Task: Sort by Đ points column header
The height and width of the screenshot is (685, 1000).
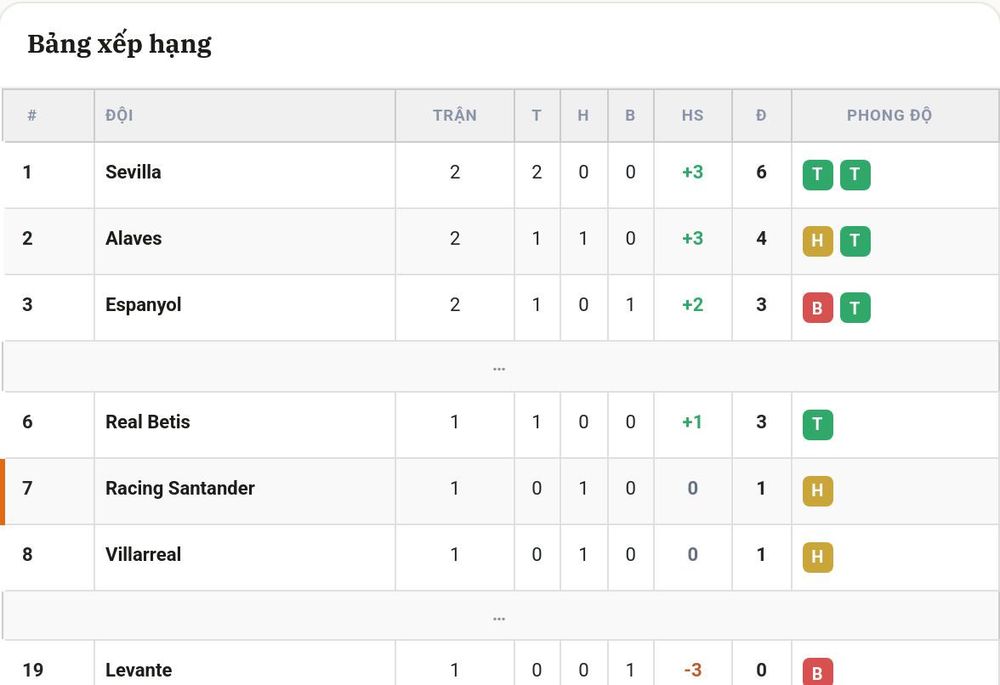Action: (761, 115)
